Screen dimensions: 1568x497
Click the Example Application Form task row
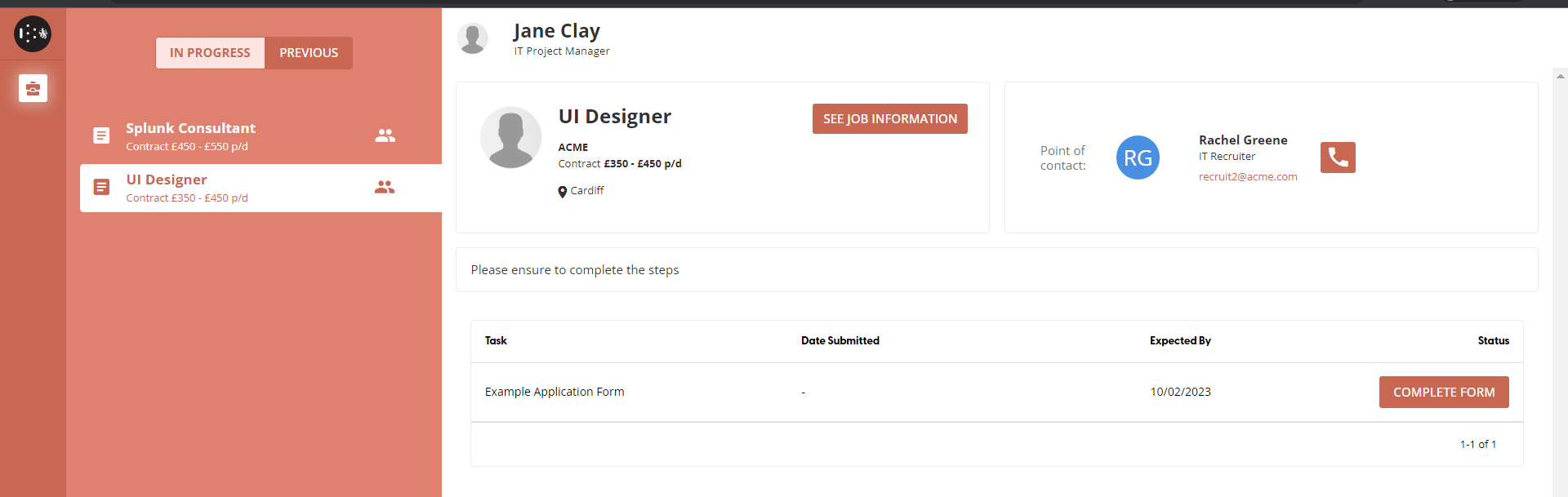pyautogui.click(x=555, y=393)
